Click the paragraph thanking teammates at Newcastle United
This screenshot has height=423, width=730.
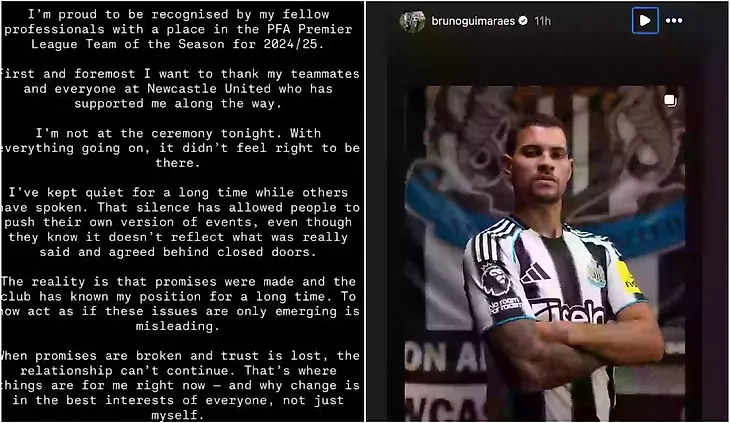click(x=179, y=89)
